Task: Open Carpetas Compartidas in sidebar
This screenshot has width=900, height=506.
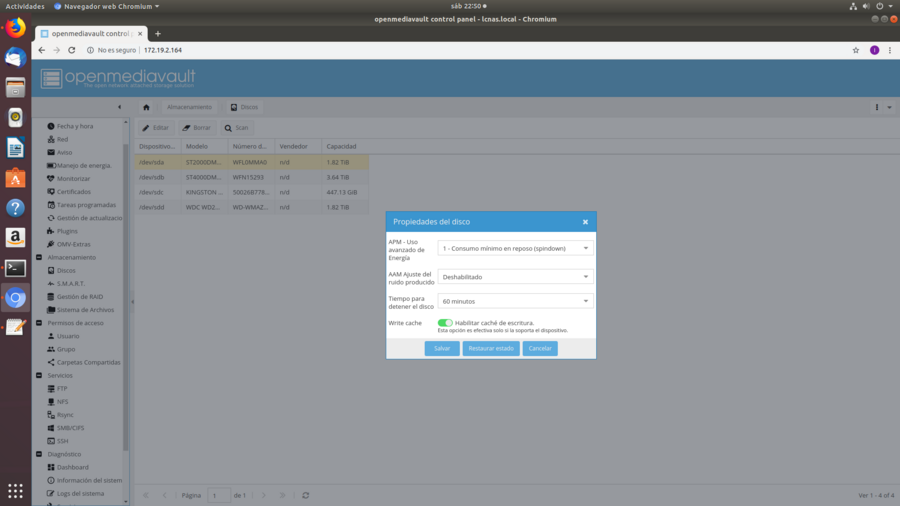Action: click(x=88, y=362)
